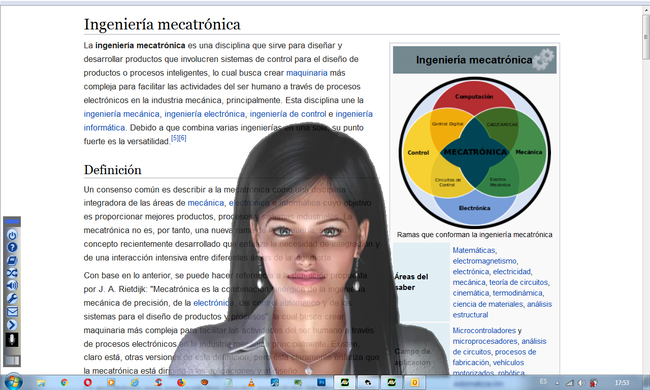Show hidden system tray icons
650x390 pixels.
click(x=558, y=383)
